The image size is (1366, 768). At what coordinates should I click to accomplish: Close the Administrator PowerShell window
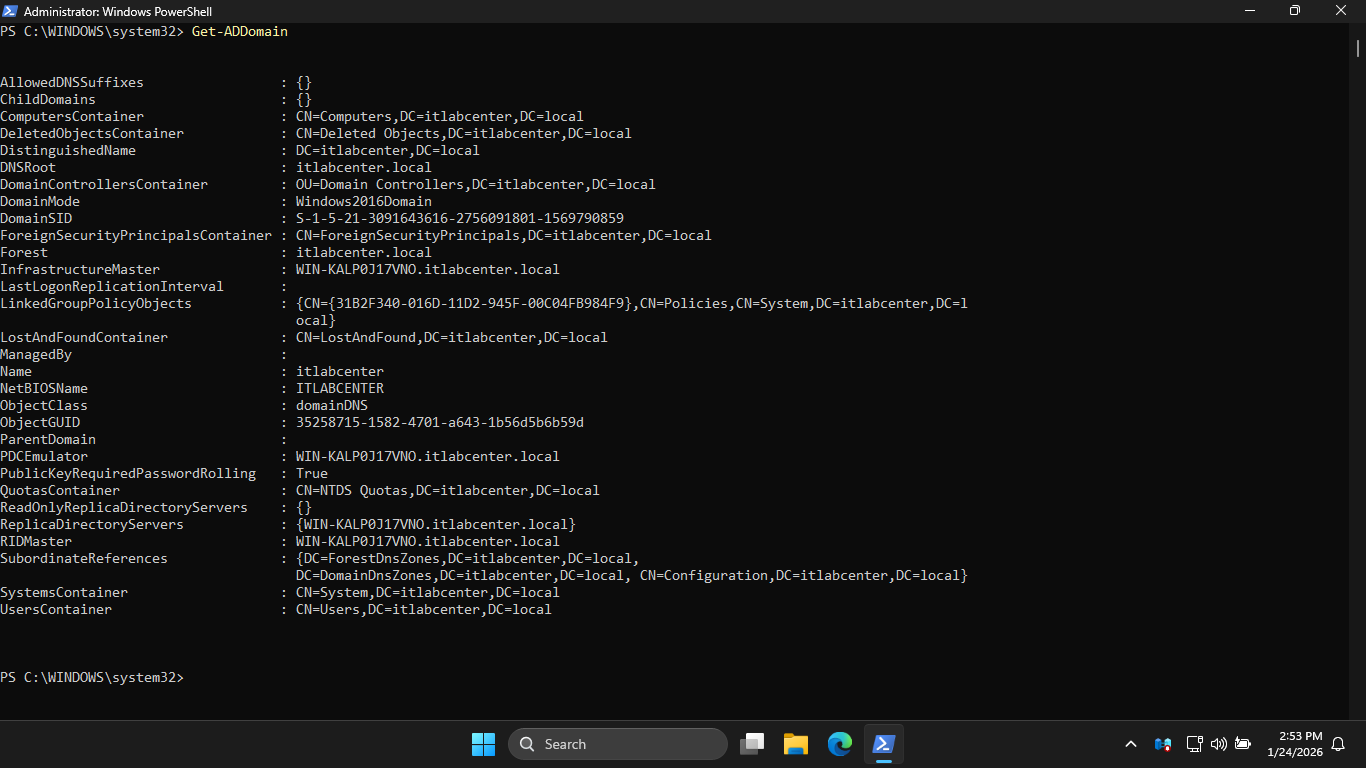pyautogui.click(x=1341, y=11)
